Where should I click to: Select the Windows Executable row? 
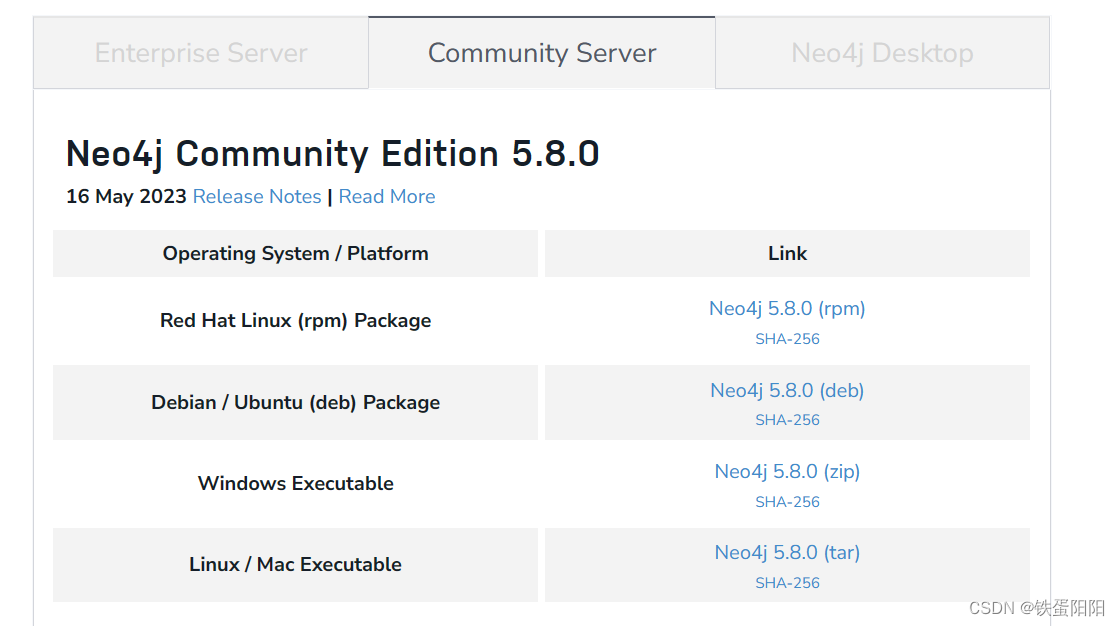pos(295,483)
